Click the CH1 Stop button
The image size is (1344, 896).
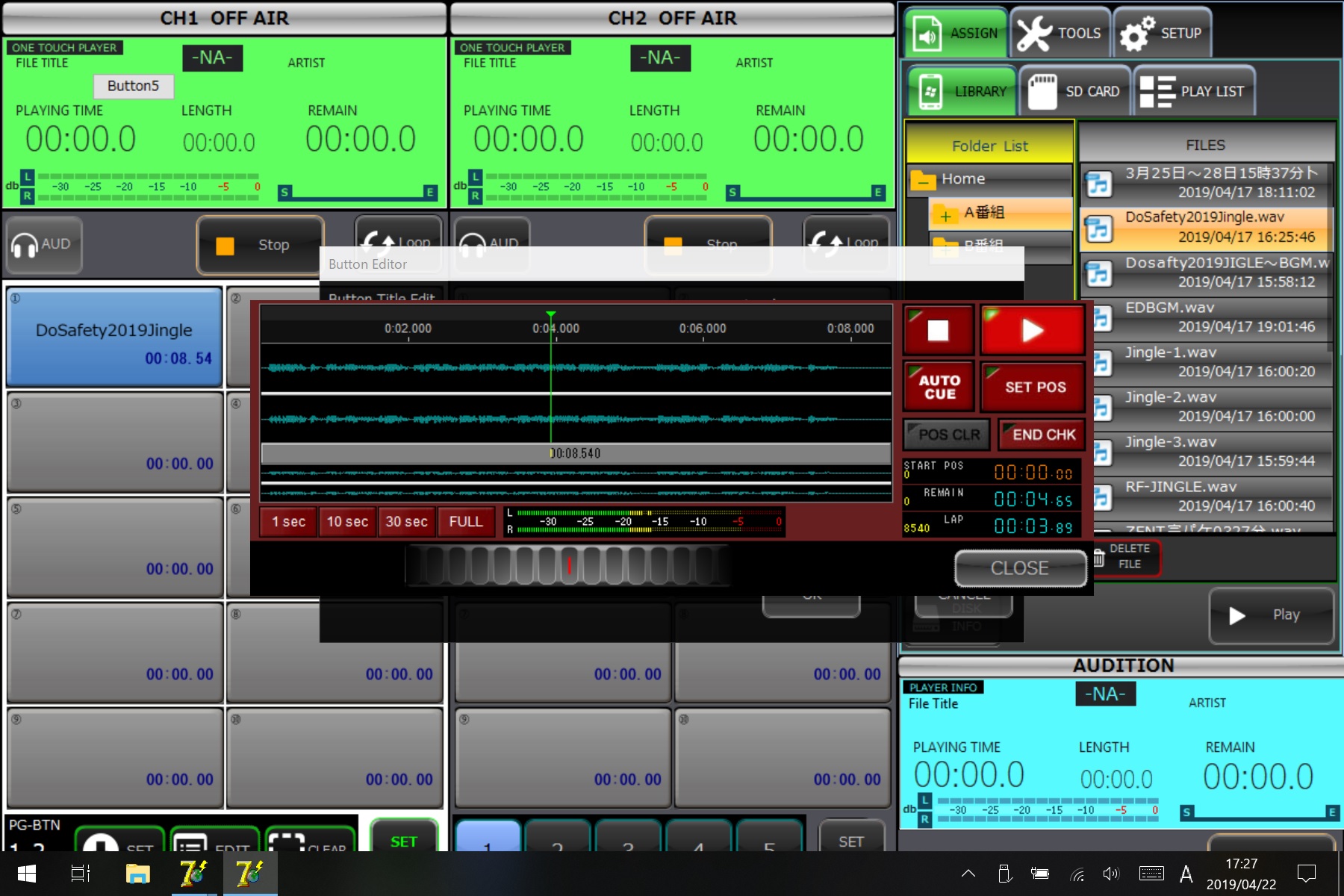click(259, 245)
